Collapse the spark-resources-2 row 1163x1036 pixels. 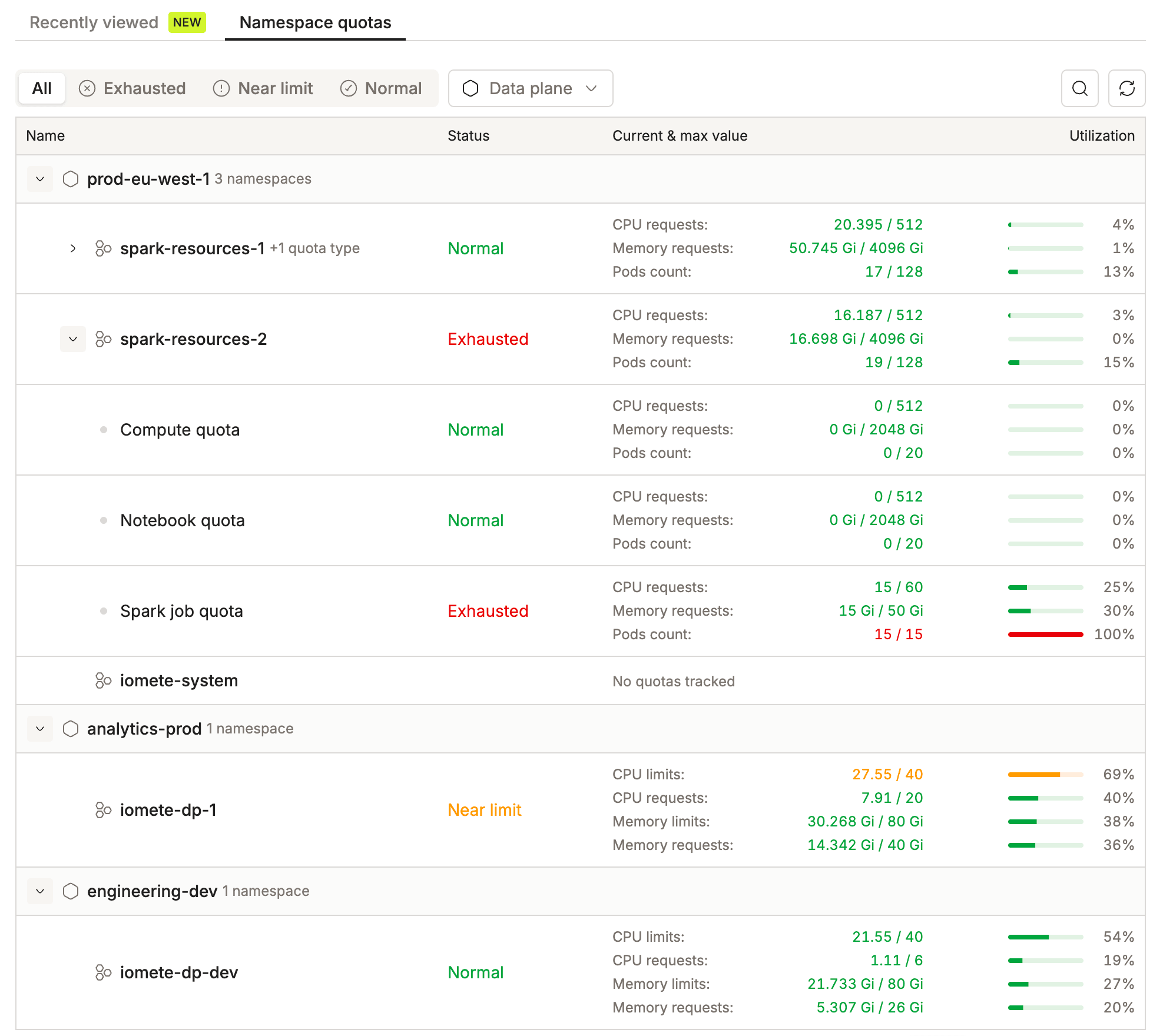[x=73, y=339]
